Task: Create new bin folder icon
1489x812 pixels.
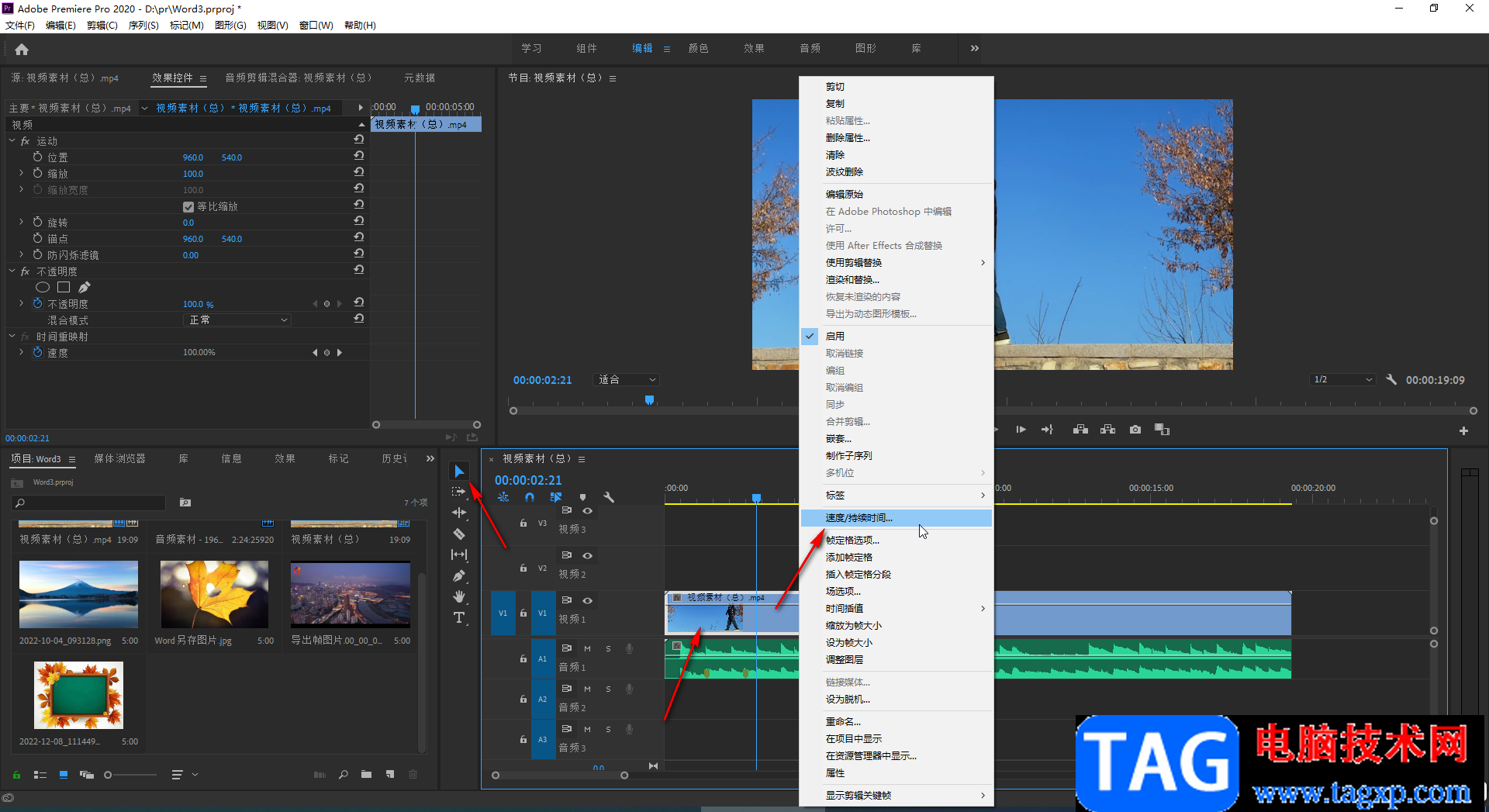Action: tap(366, 775)
